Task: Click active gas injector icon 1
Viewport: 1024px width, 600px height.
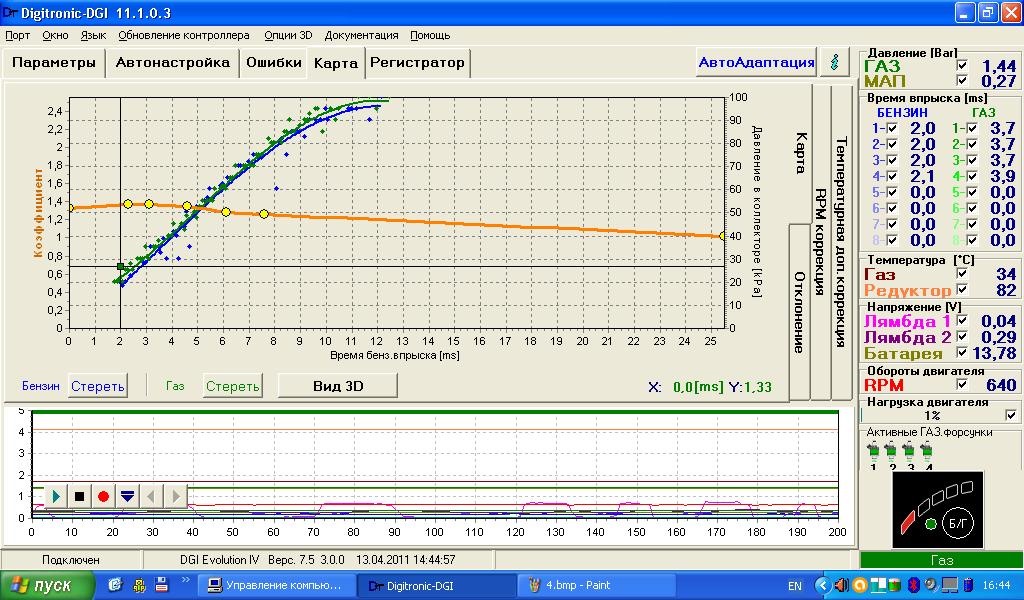Action: 873,450
